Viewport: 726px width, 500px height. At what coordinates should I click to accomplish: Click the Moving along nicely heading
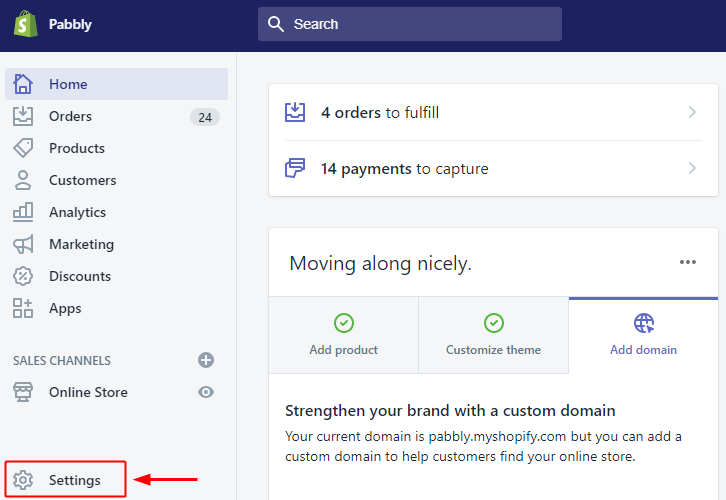click(x=380, y=263)
